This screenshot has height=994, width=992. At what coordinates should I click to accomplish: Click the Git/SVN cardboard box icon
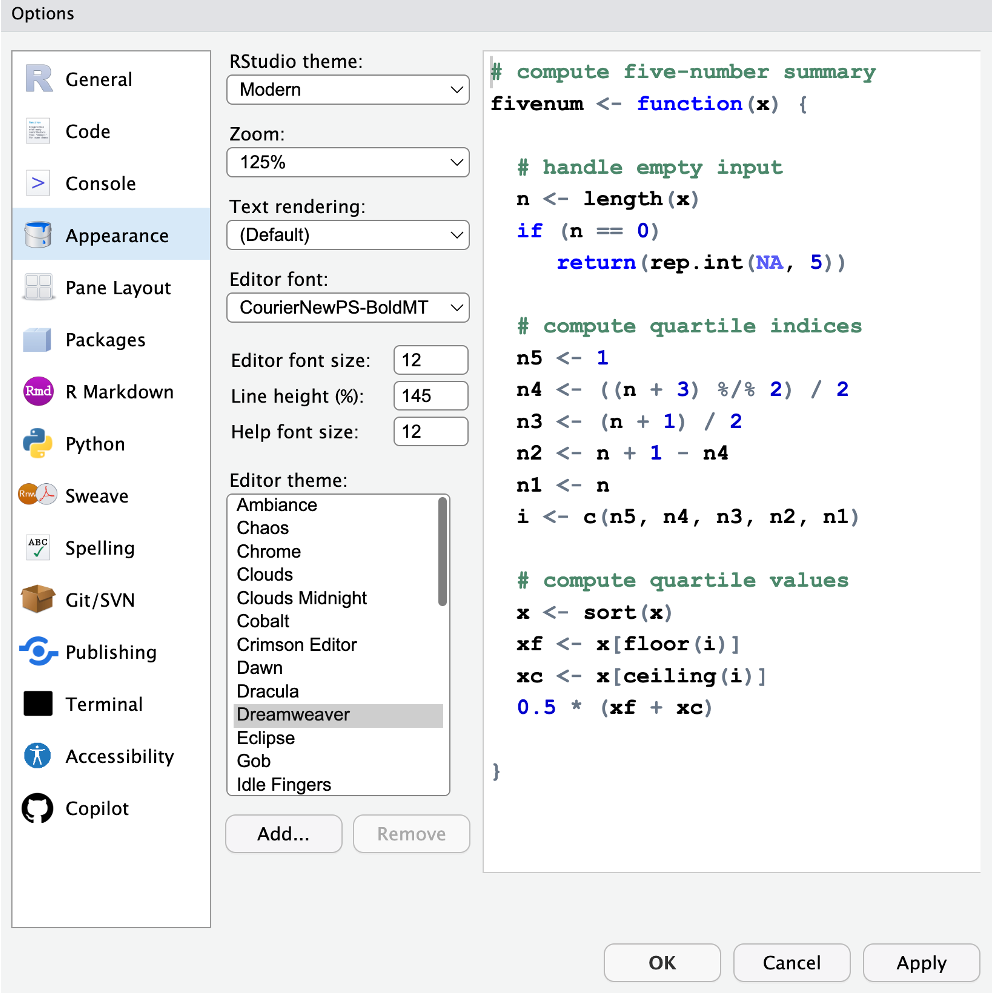click(37, 599)
